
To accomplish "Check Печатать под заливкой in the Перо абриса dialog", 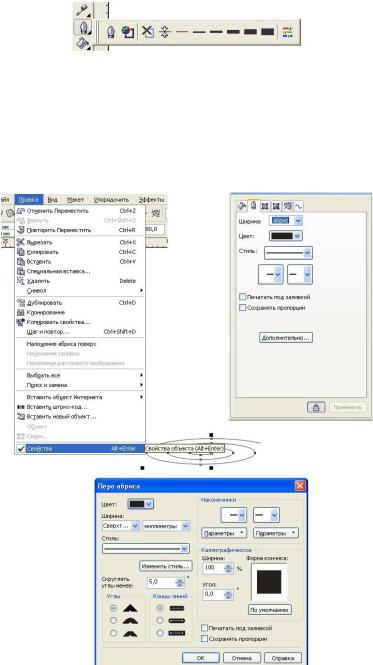I will pyautogui.click(x=205, y=628).
